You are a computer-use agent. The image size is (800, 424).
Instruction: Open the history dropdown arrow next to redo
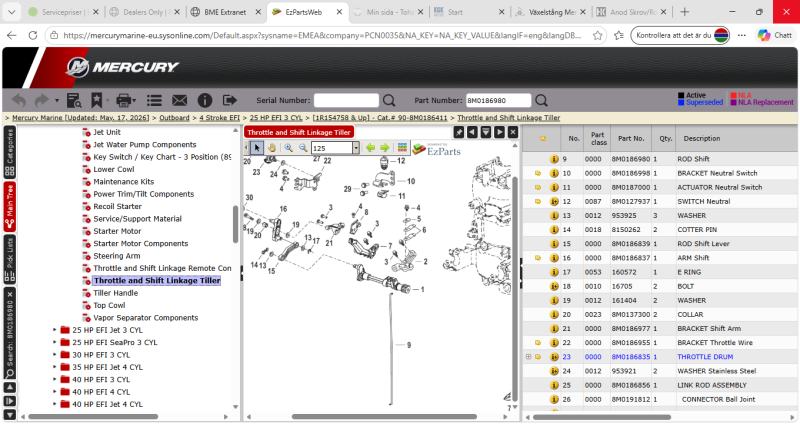coord(57,101)
